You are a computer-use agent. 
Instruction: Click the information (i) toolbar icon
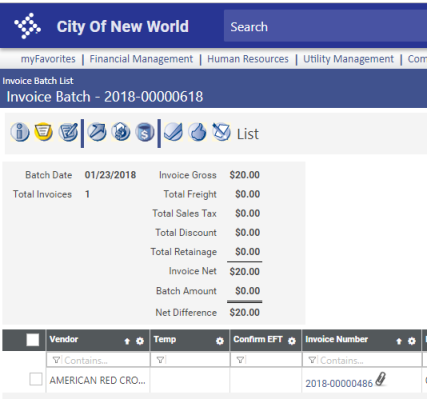(x=20, y=132)
